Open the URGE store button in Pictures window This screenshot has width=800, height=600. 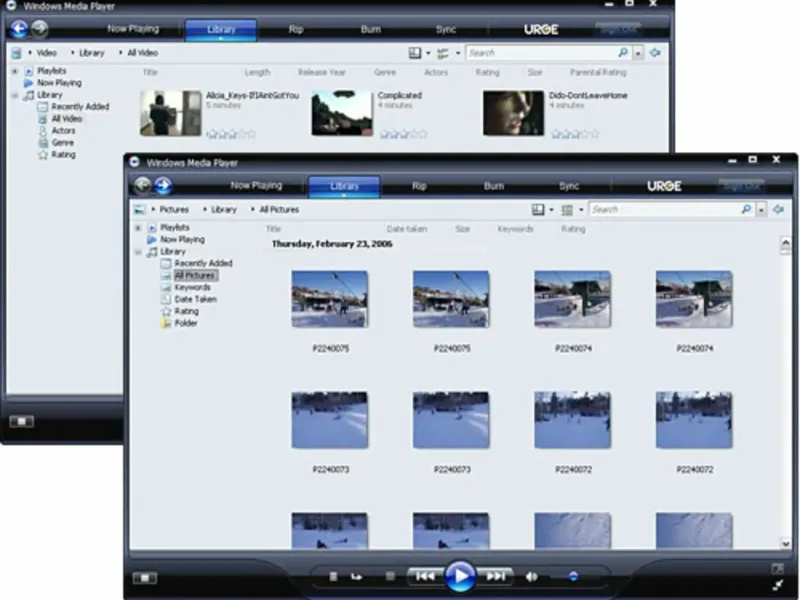coord(664,186)
